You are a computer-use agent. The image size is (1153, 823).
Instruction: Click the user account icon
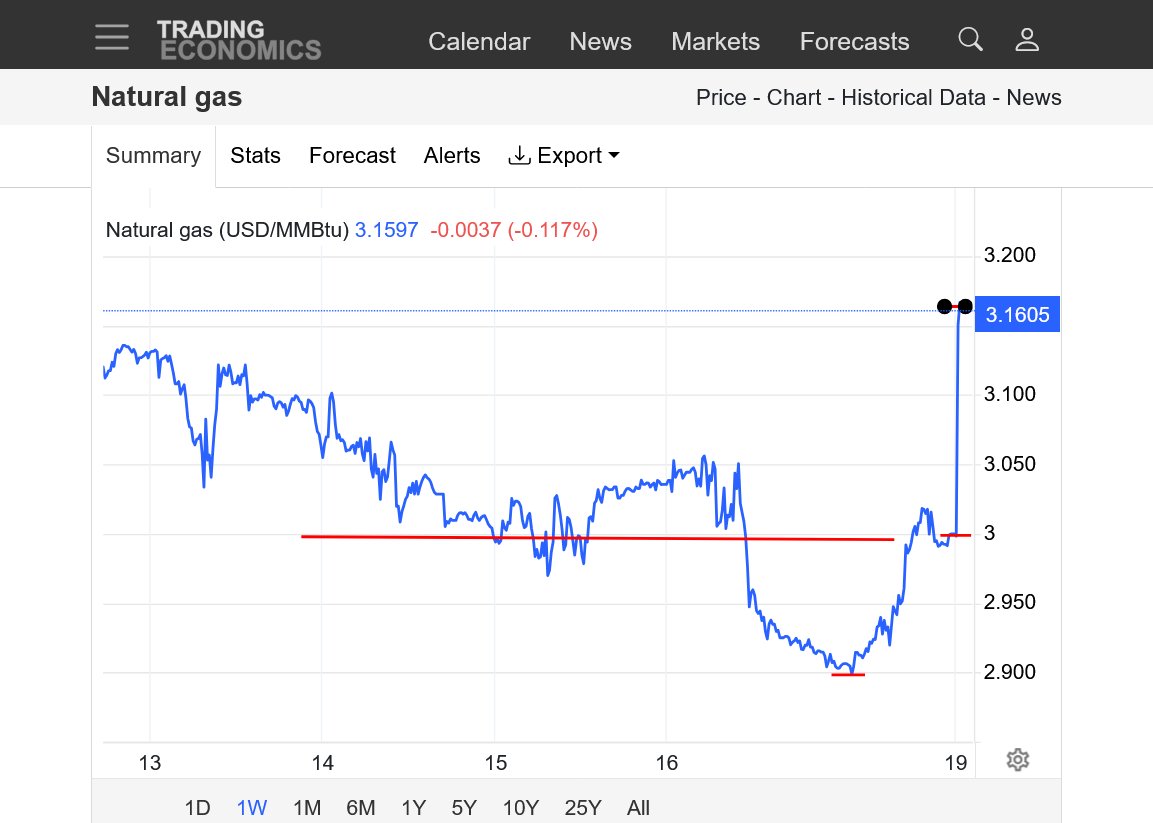pyautogui.click(x=1027, y=40)
